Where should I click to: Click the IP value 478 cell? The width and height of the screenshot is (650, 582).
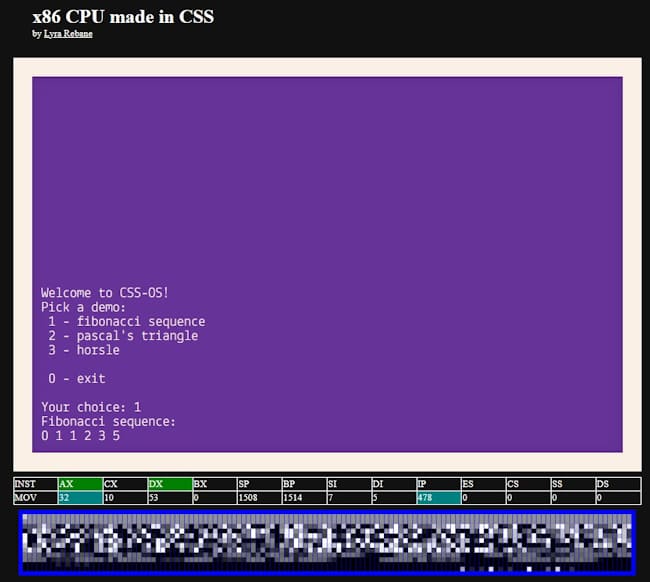click(x=439, y=497)
